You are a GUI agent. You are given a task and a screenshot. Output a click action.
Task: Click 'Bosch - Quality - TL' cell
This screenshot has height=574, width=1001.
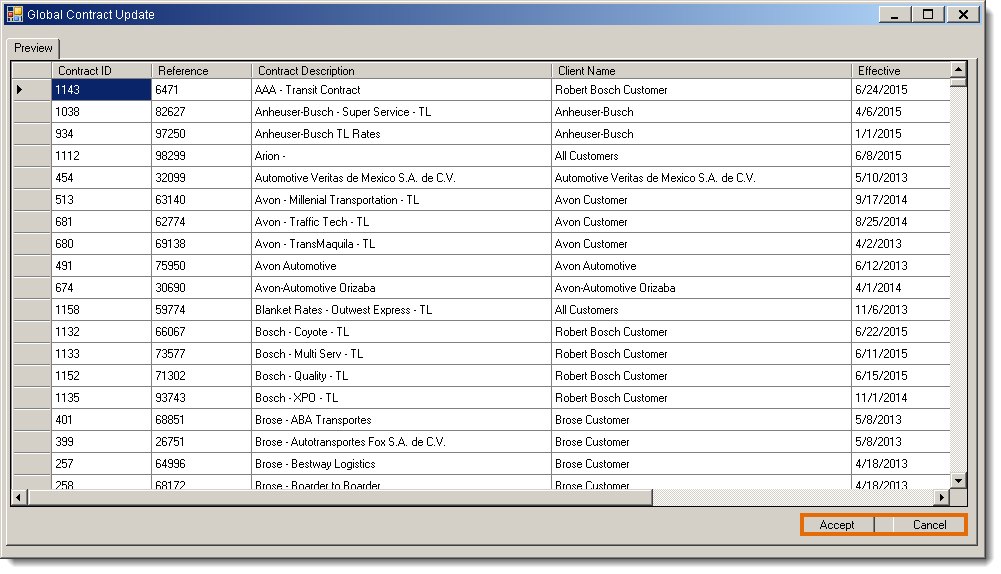[x=402, y=376]
